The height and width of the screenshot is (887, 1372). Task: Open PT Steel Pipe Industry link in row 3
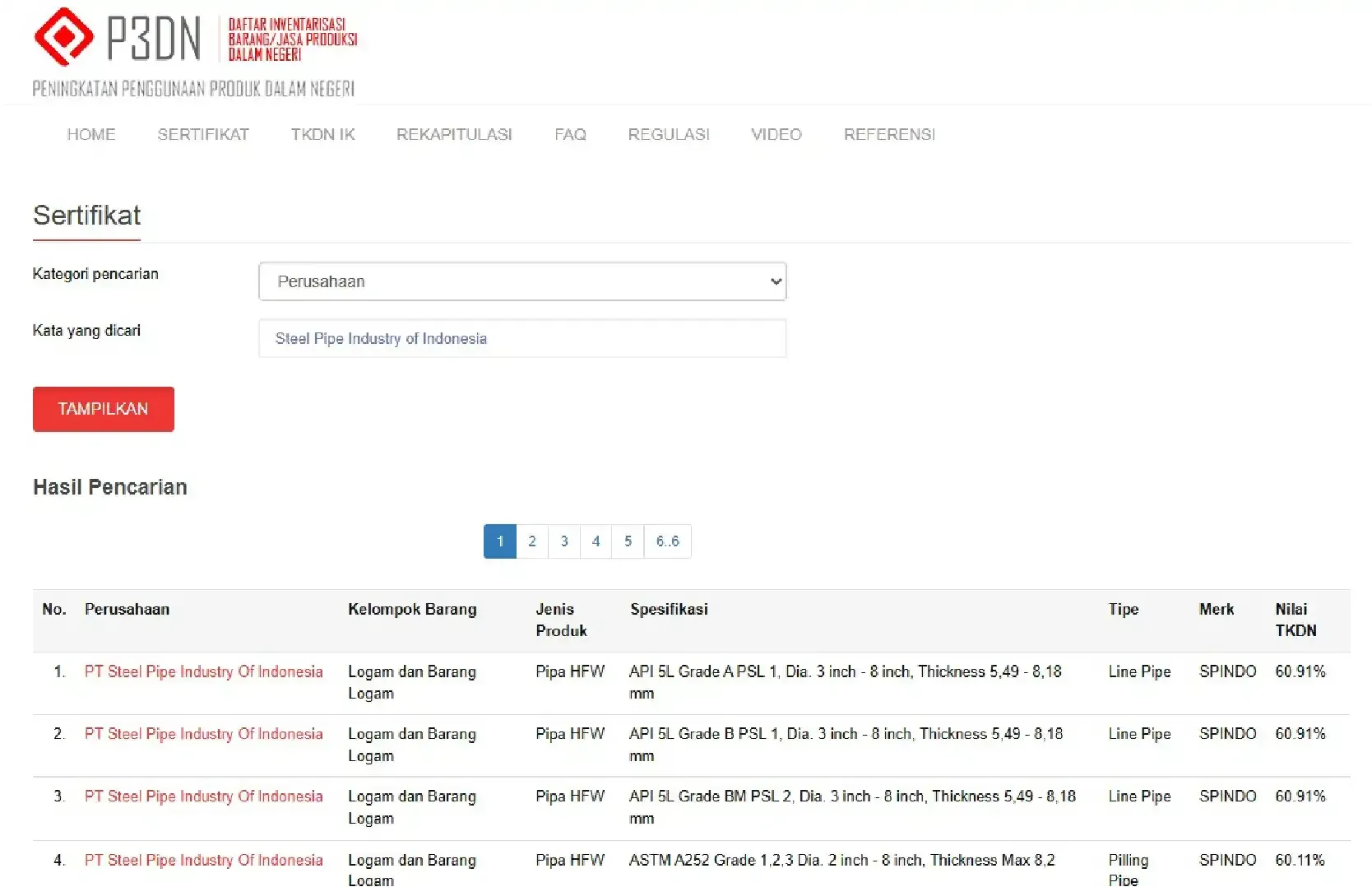(203, 796)
